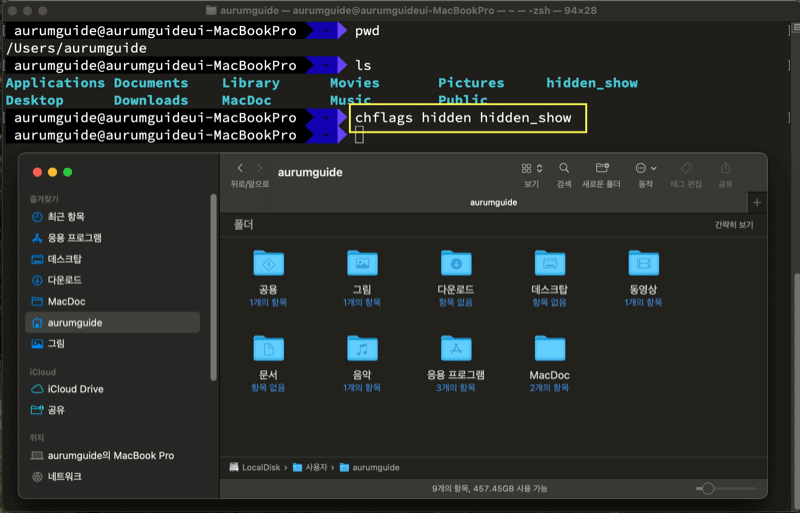800x513 pixels.
Task: Select 그림 in Finder sidebar
Action: coord(112,344)
